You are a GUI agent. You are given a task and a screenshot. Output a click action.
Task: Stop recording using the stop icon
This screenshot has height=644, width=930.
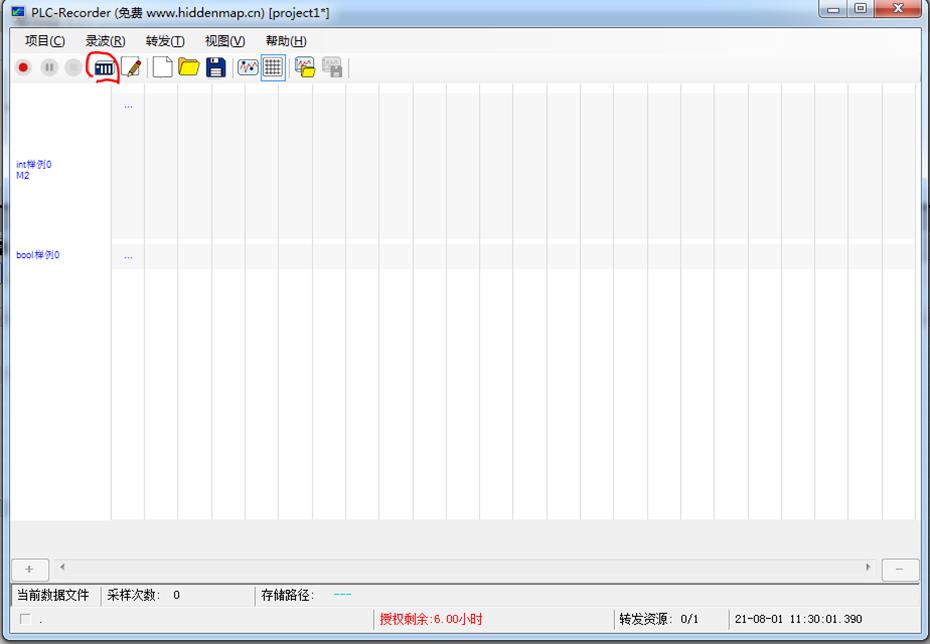(x=75, y=67)
